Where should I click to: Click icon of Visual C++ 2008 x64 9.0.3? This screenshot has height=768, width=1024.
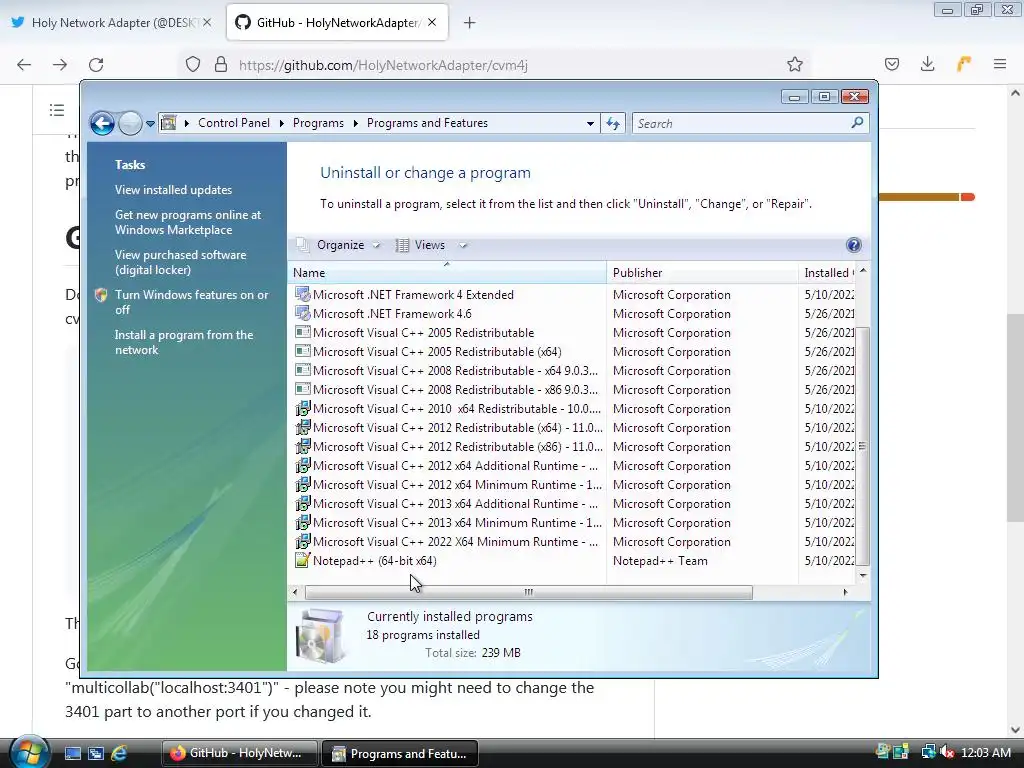pyautogui.click(x=302, y=370)
